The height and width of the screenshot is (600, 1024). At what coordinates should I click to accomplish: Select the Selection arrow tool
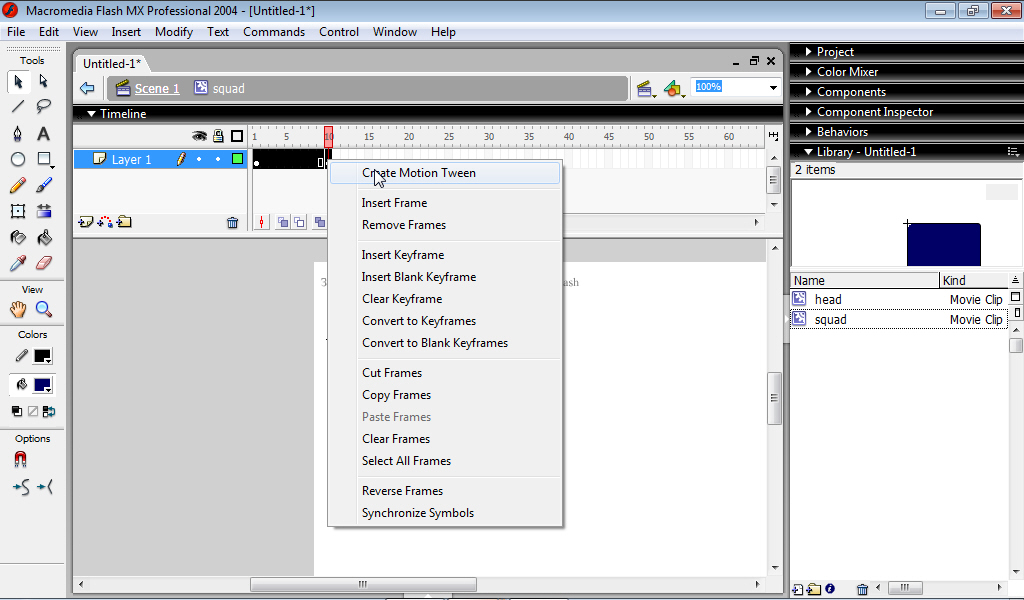18,81
